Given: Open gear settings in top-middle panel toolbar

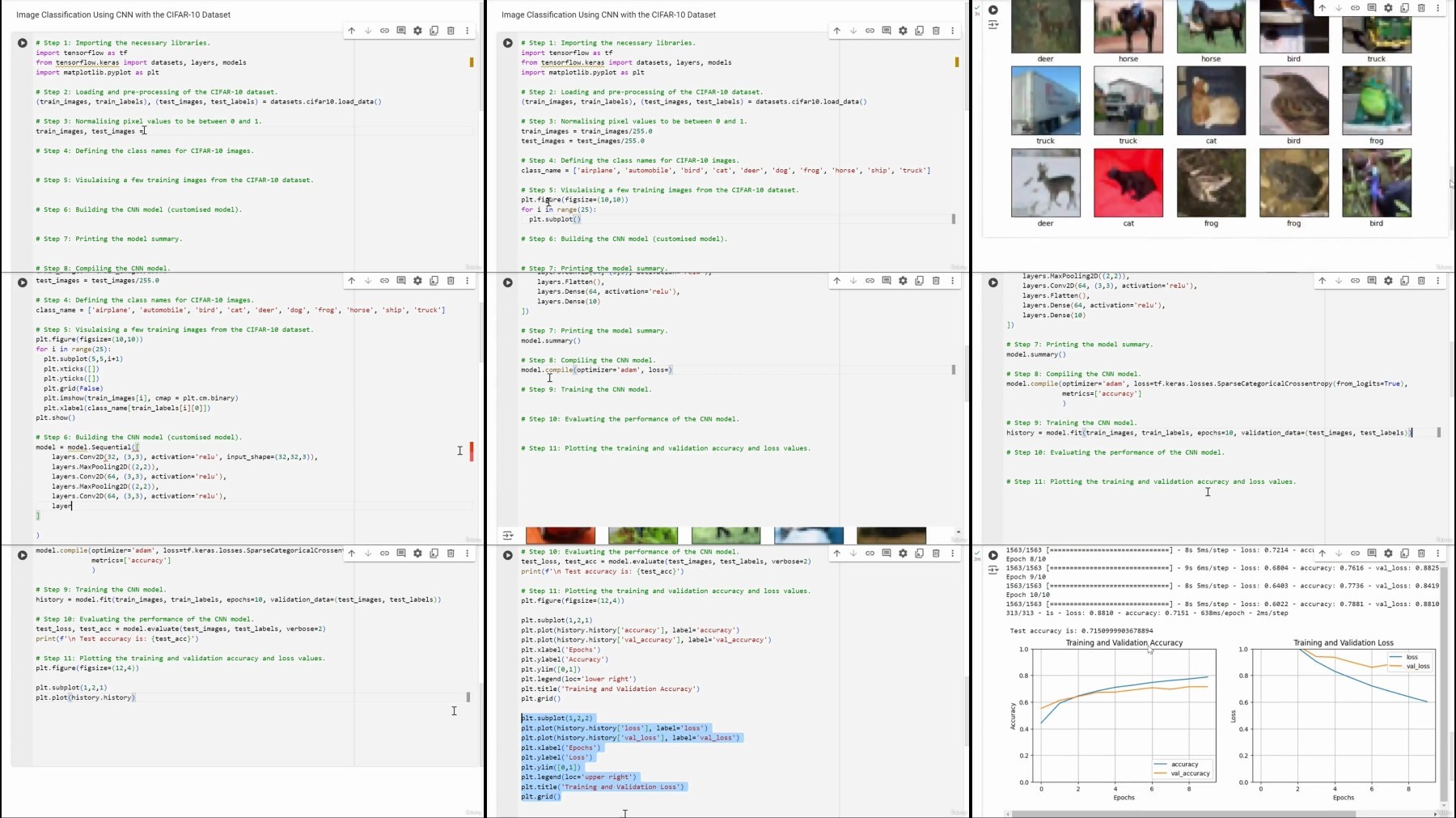Looking at the screenshot, I should coord(903,31).
